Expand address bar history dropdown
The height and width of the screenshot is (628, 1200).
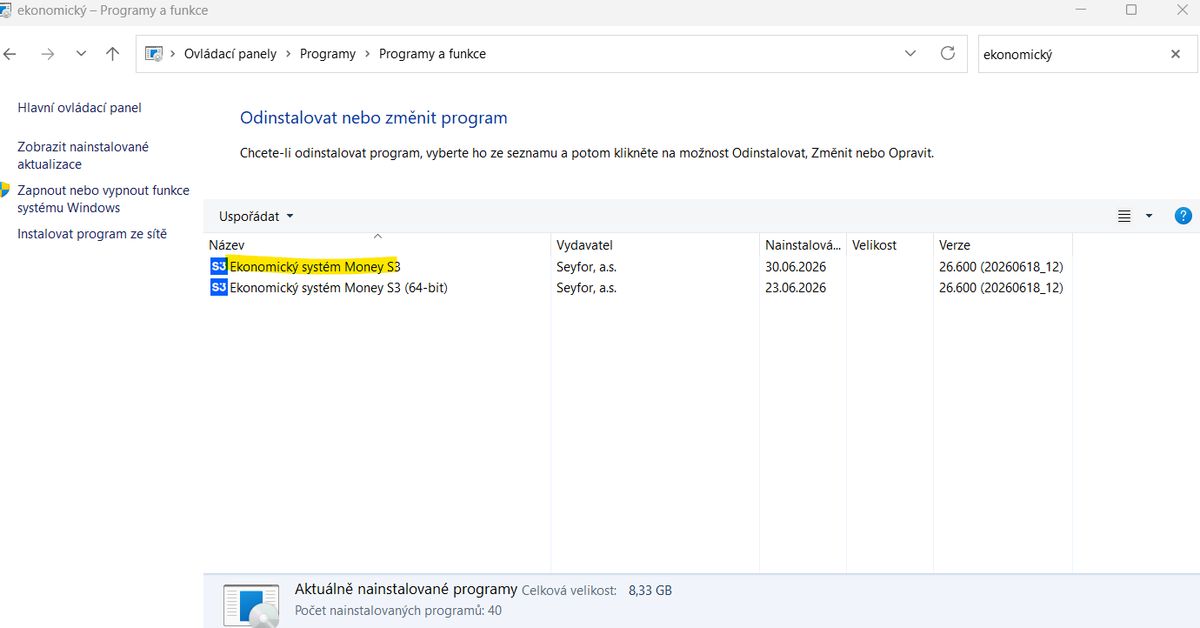(x=910, y=54)
